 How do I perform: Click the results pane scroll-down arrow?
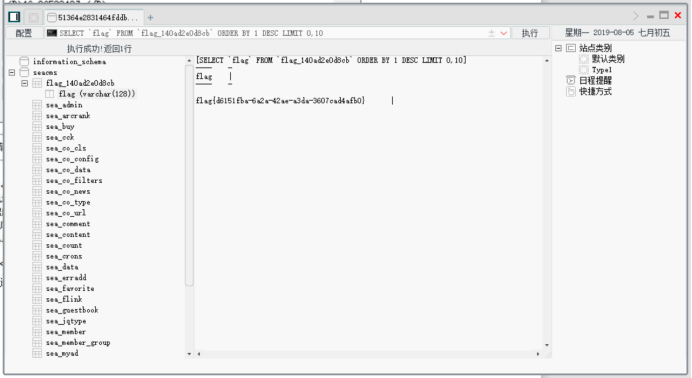(x=547, y=345)
